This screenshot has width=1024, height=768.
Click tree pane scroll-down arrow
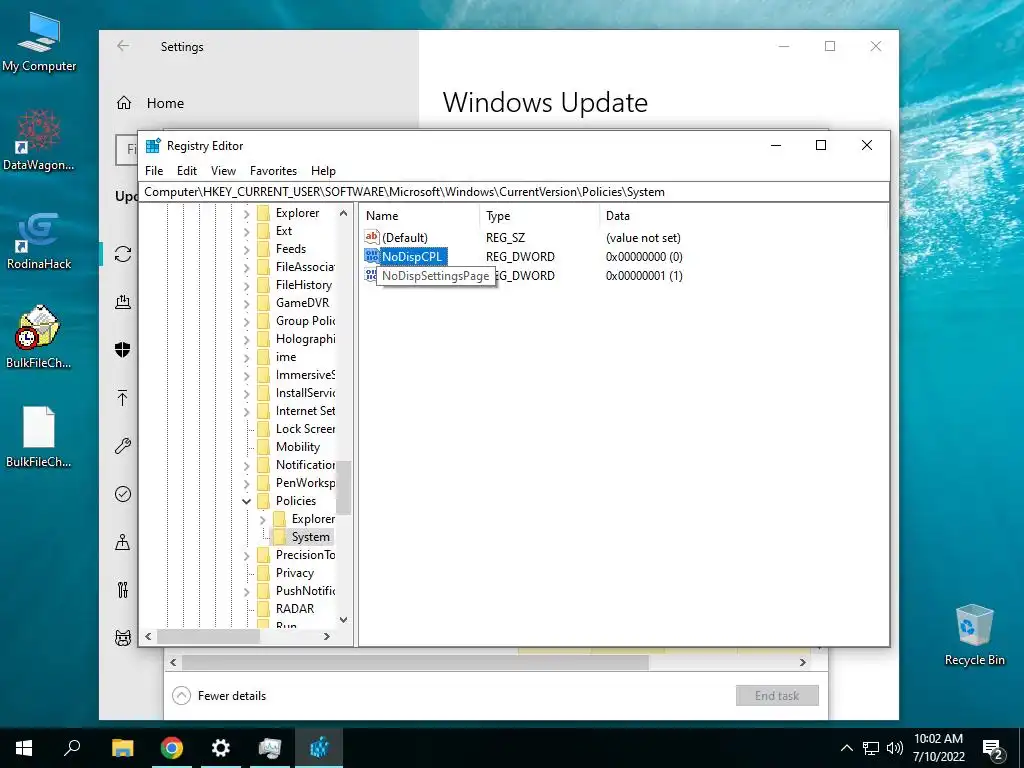coord(344,620)
